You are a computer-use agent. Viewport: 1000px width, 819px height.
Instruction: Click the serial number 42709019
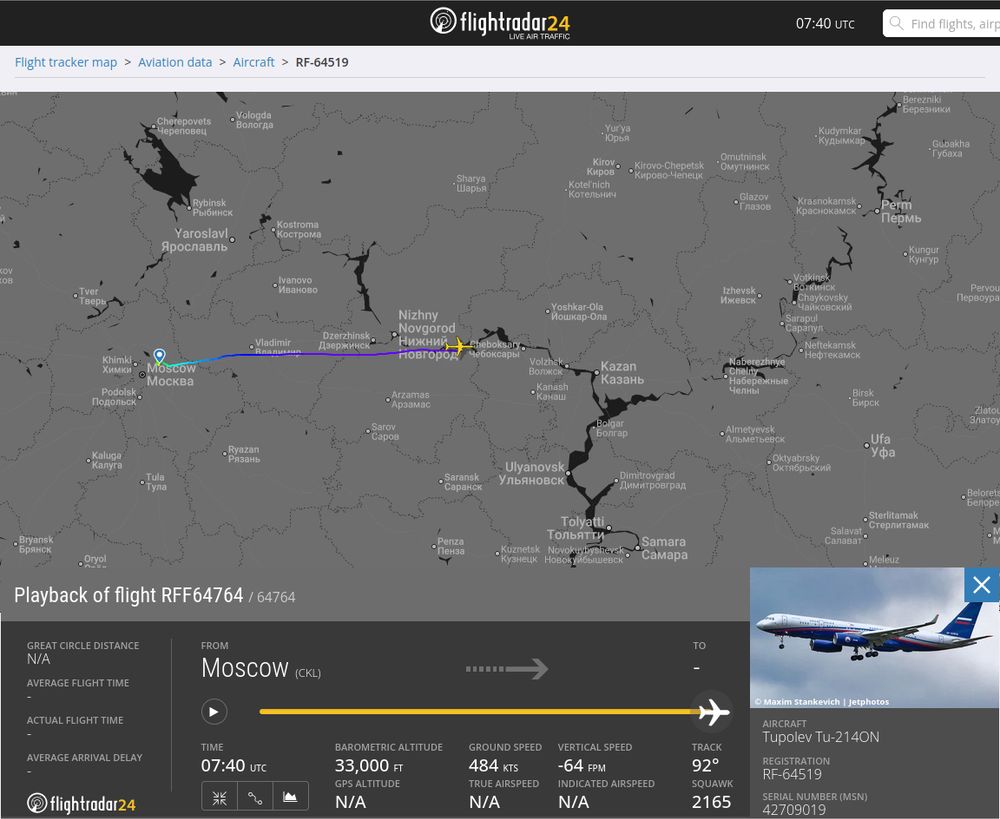tap(794, 810)
